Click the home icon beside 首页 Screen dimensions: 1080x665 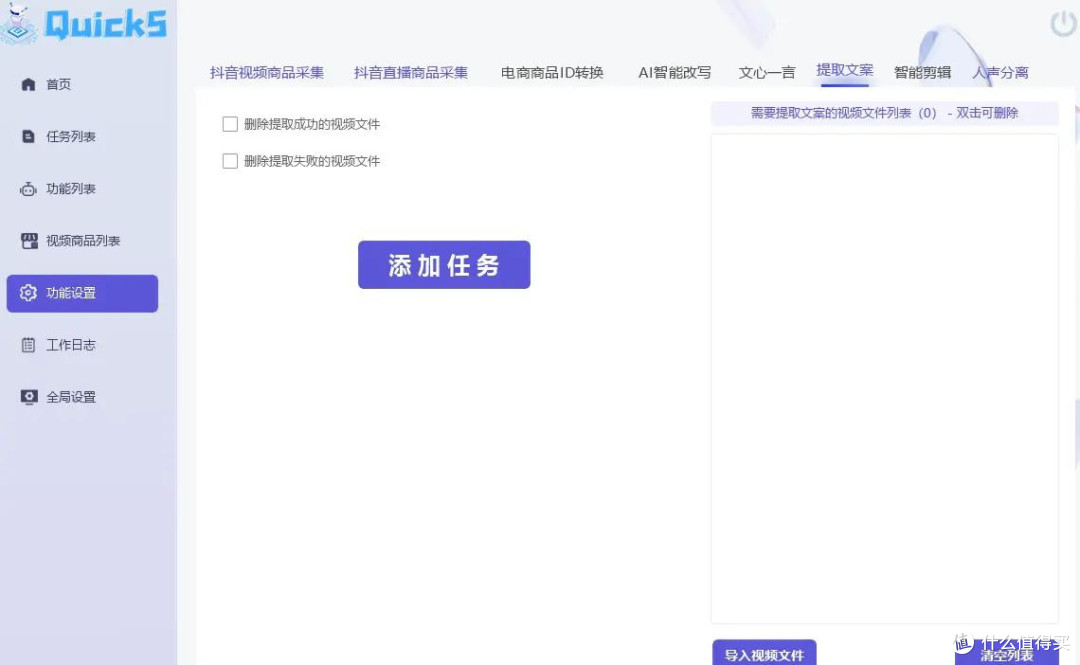[x=28, y=84]
